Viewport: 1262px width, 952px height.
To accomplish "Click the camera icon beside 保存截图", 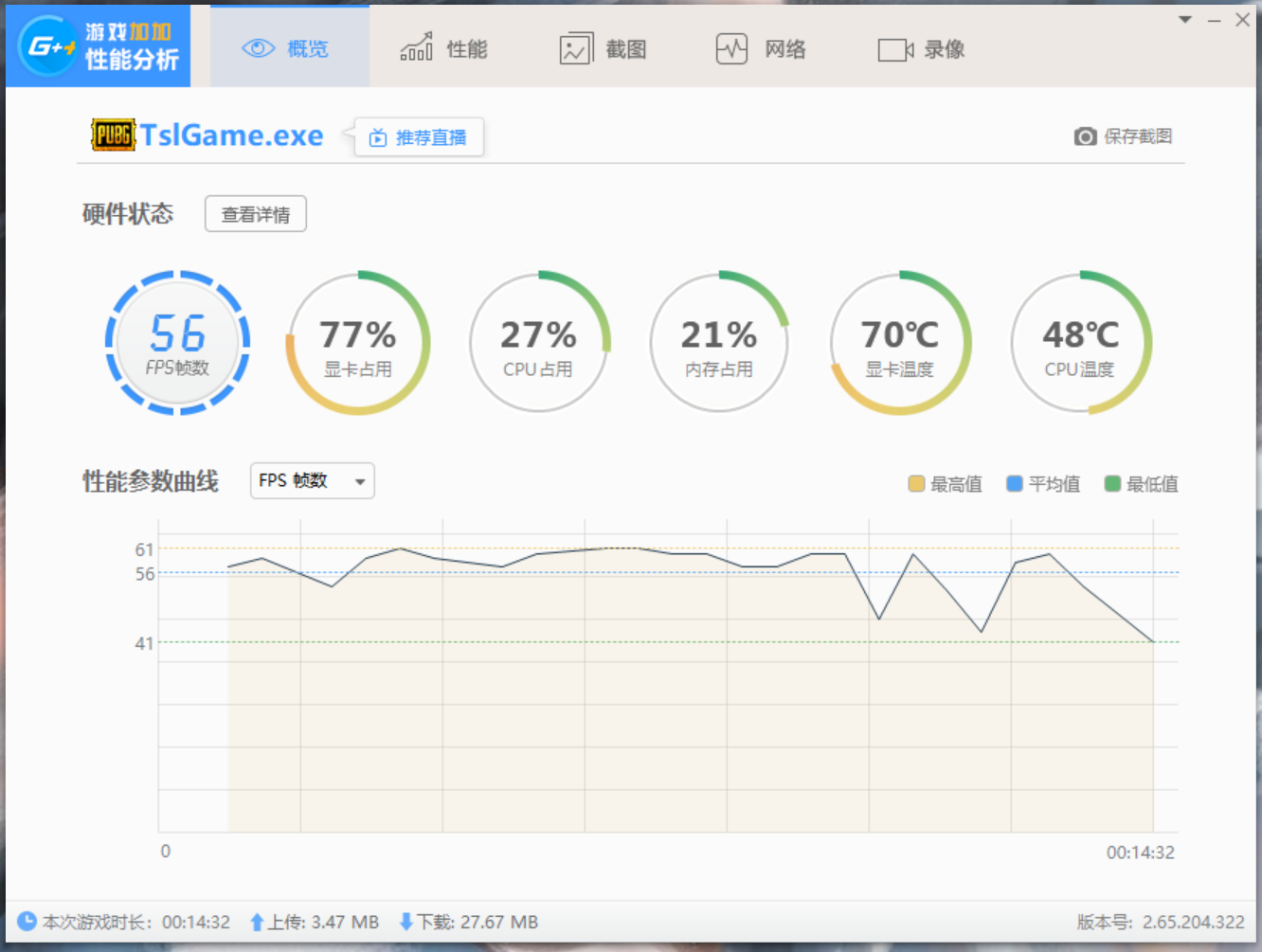I will [1086, 136].
